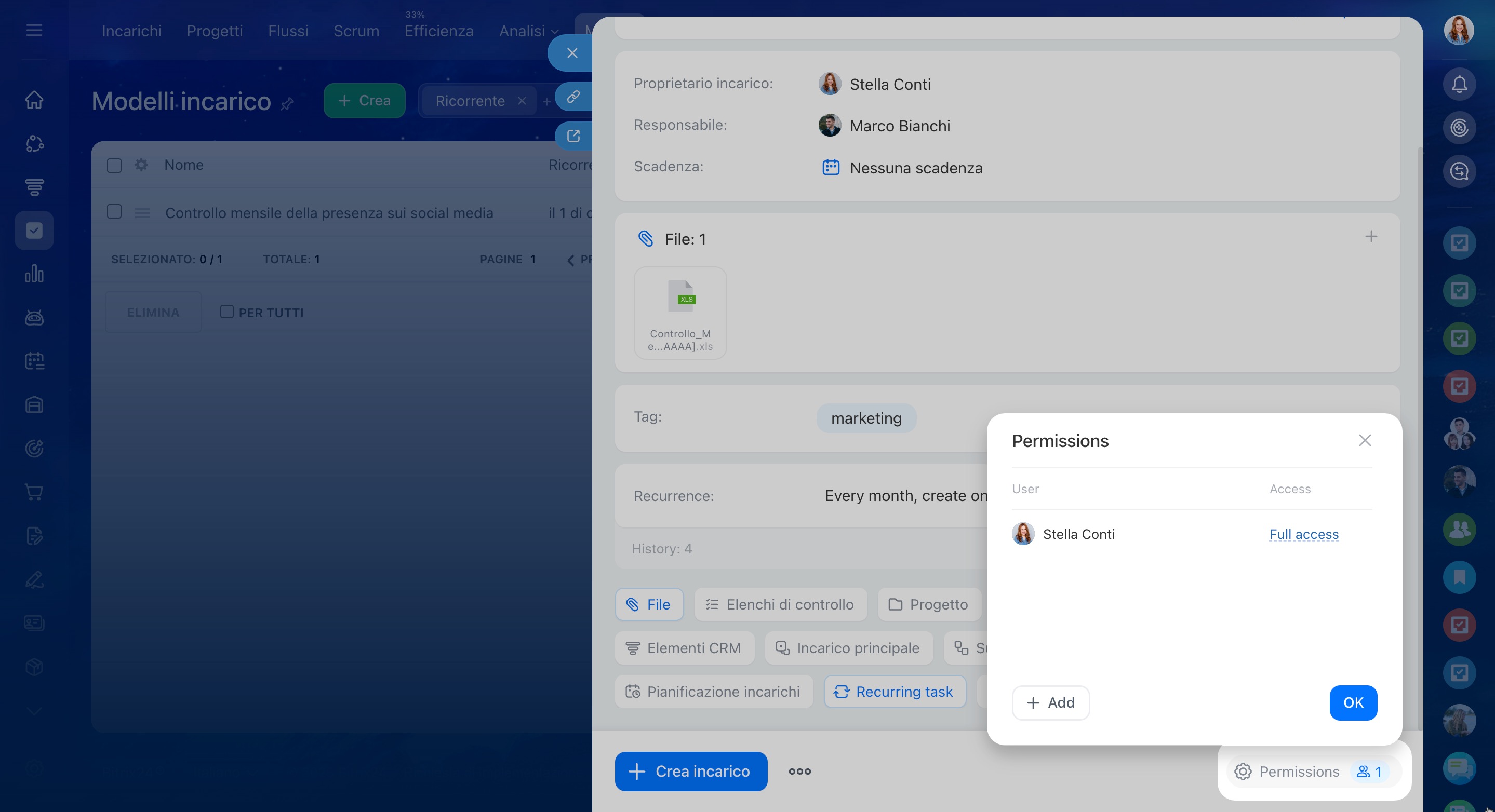The height and width of the screenshot is (812, 1495).
Task: Click the Add button in Permissions
Action: (x=1050, y=702)
